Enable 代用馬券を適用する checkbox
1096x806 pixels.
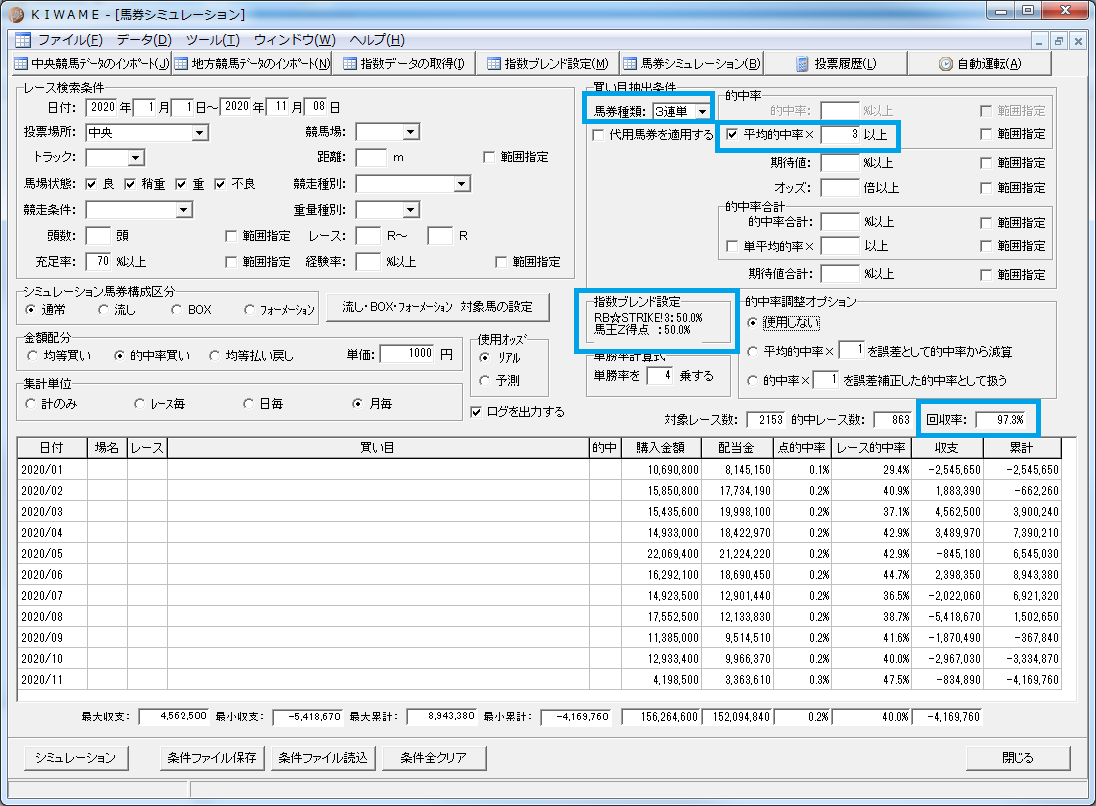click(x=598, y=135)
